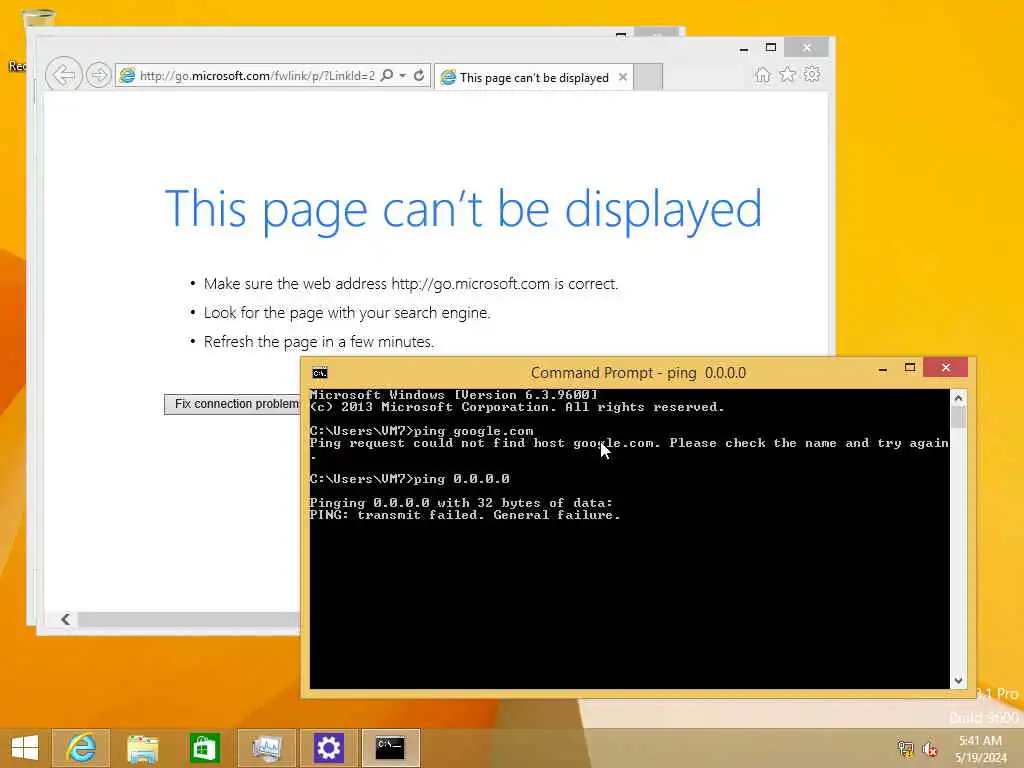Open Internet Explorer from the taskbar
The height and width of the screenshot is (768, 1024).
click(x=81, y=748)
